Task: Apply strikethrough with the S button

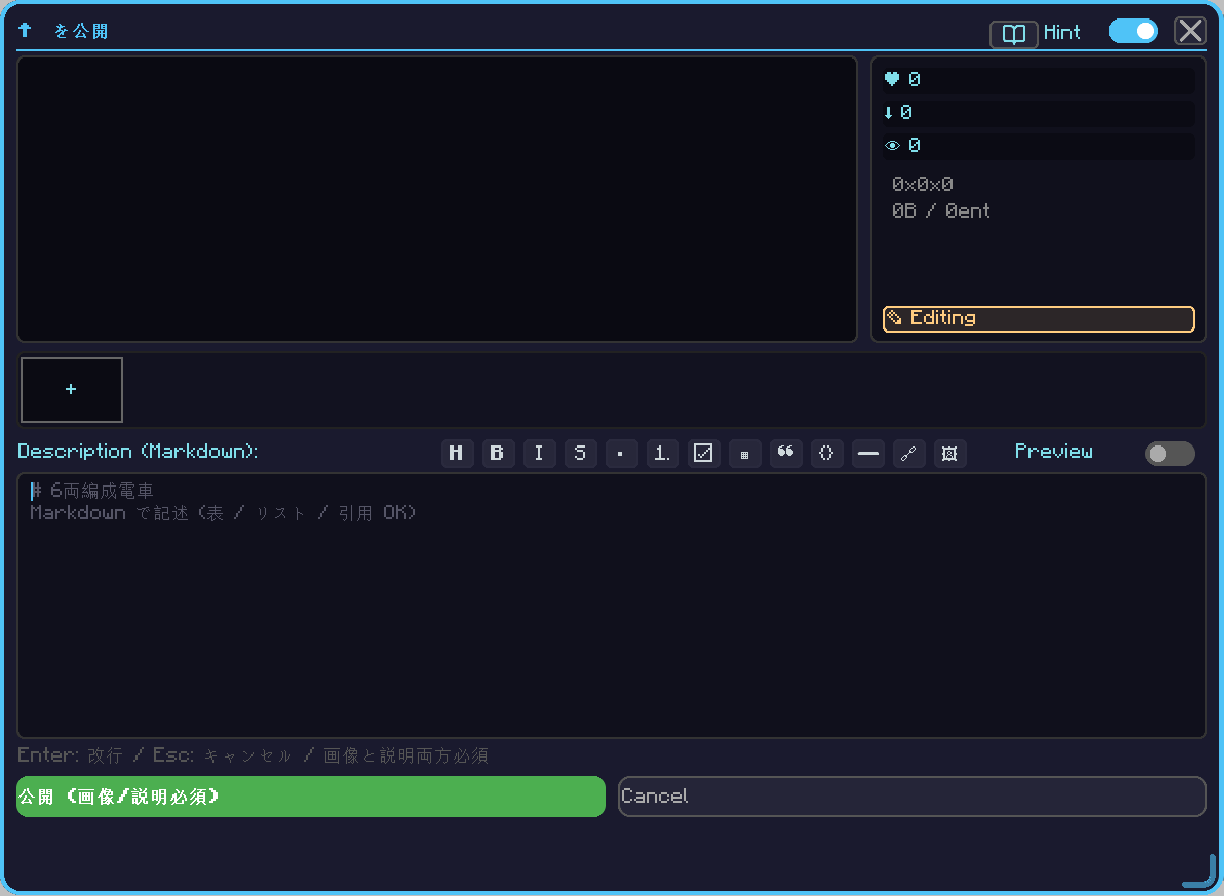Action: (x=580, y=453)
